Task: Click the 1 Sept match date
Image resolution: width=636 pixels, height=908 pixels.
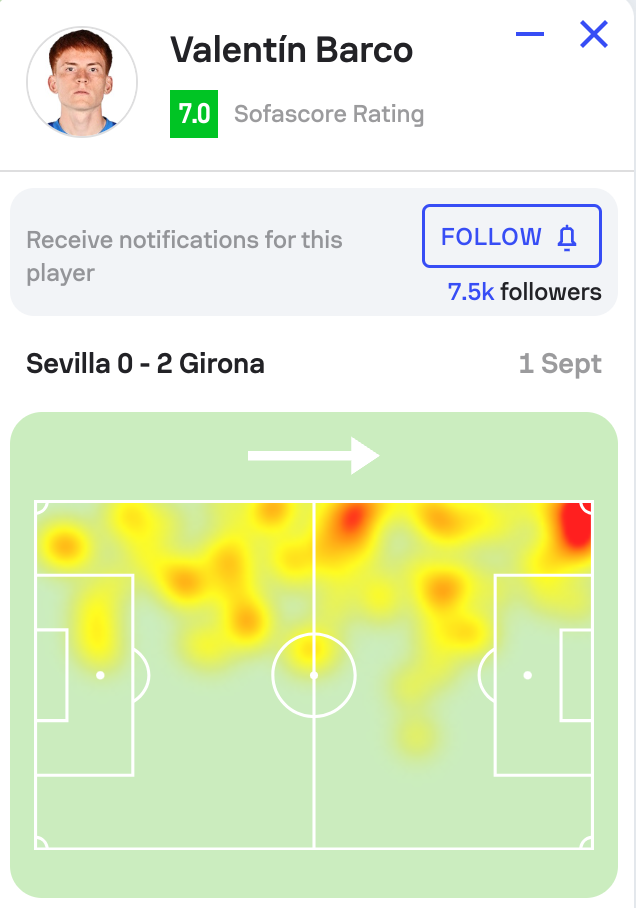Action: [x=560, y=363]
